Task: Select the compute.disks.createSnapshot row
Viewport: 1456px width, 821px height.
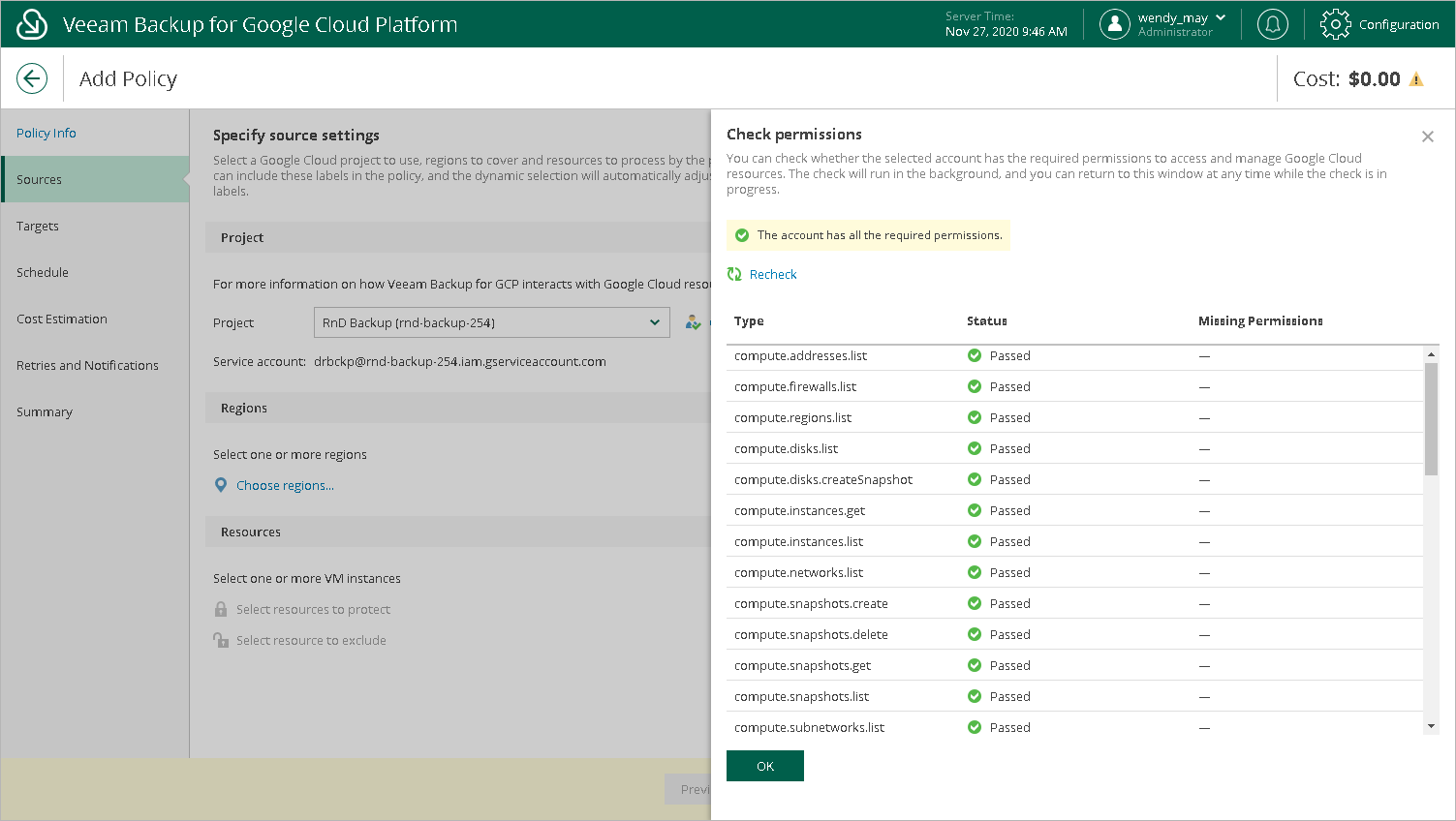Action: pos(823,479)
